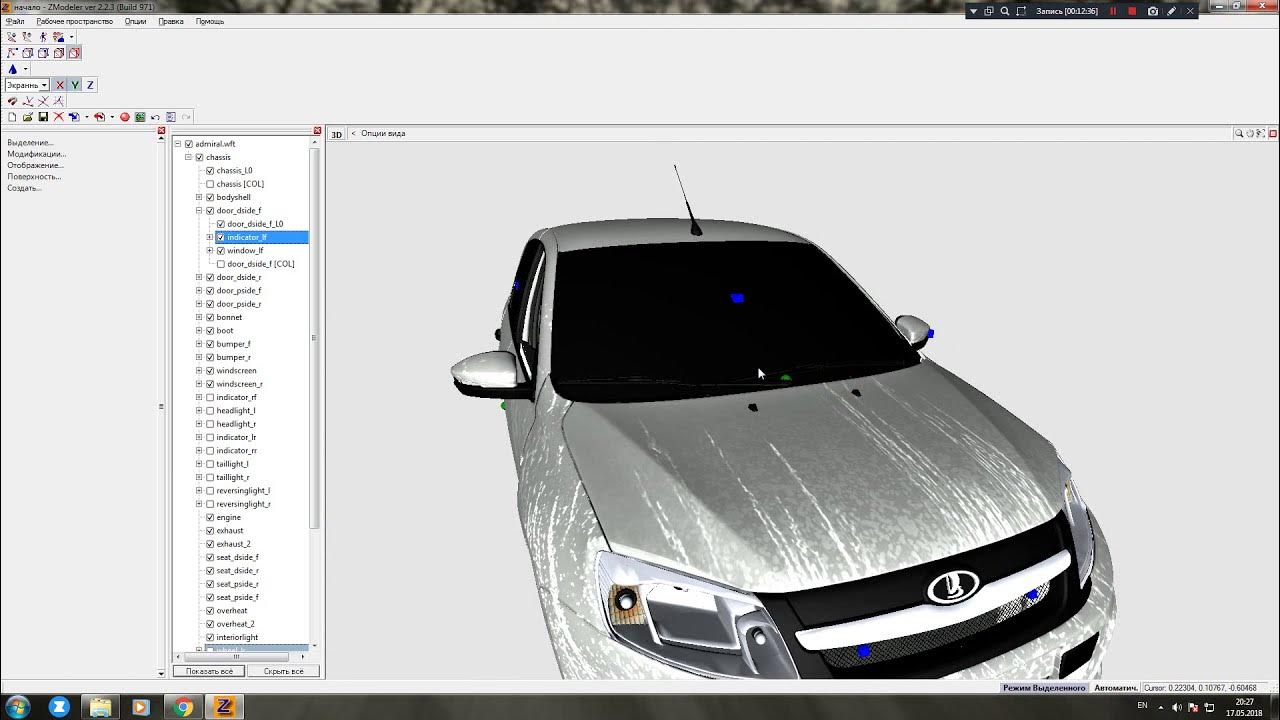The width and height of the screenshot is (1280, 720).
Task: Expand the indicator_lf tree node
Action: pos(210,237)
